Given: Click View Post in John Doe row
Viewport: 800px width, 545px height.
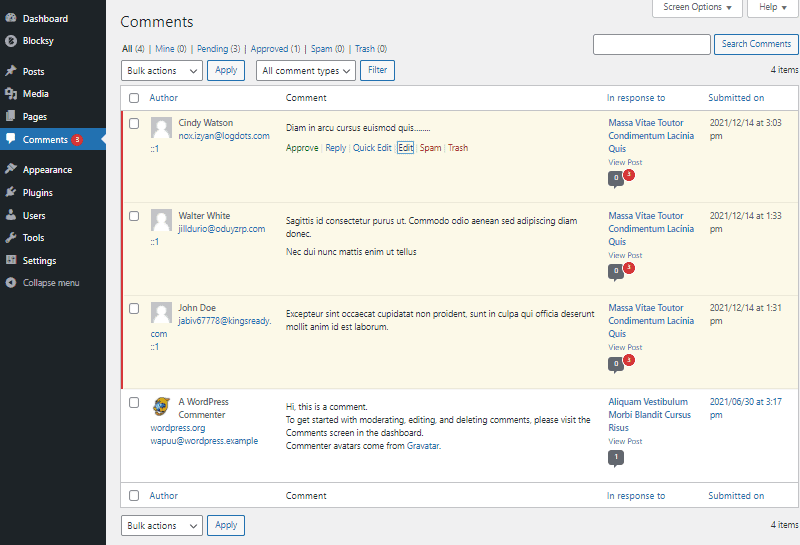Looking at the screenshot, I should pyautogui.click(x=625, y=347).
